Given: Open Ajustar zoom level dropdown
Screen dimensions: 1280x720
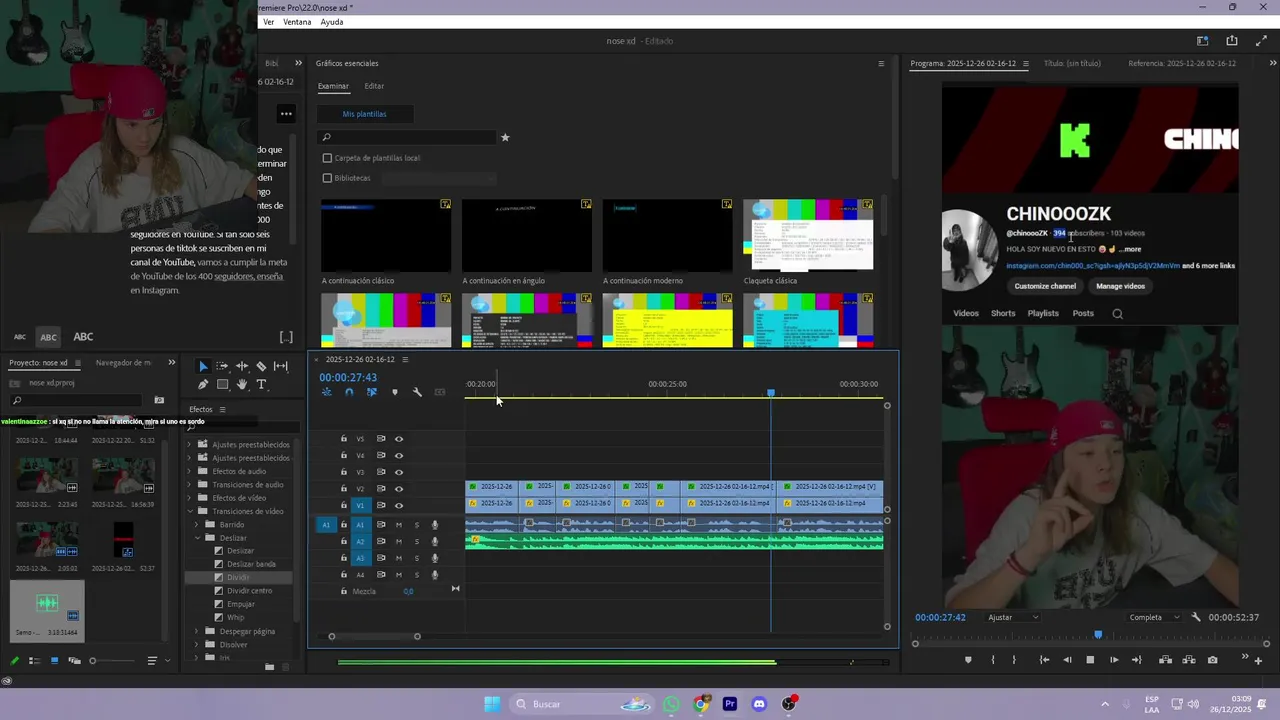Looking at the screenshot, I should (x=1013, y=618).
